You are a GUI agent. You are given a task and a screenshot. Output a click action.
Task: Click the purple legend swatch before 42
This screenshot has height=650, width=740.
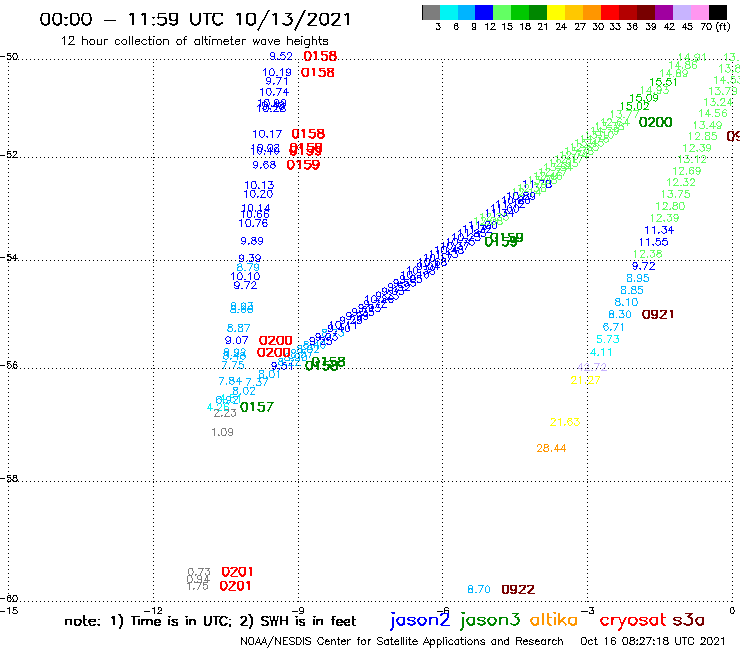click(x=664, y=12)
